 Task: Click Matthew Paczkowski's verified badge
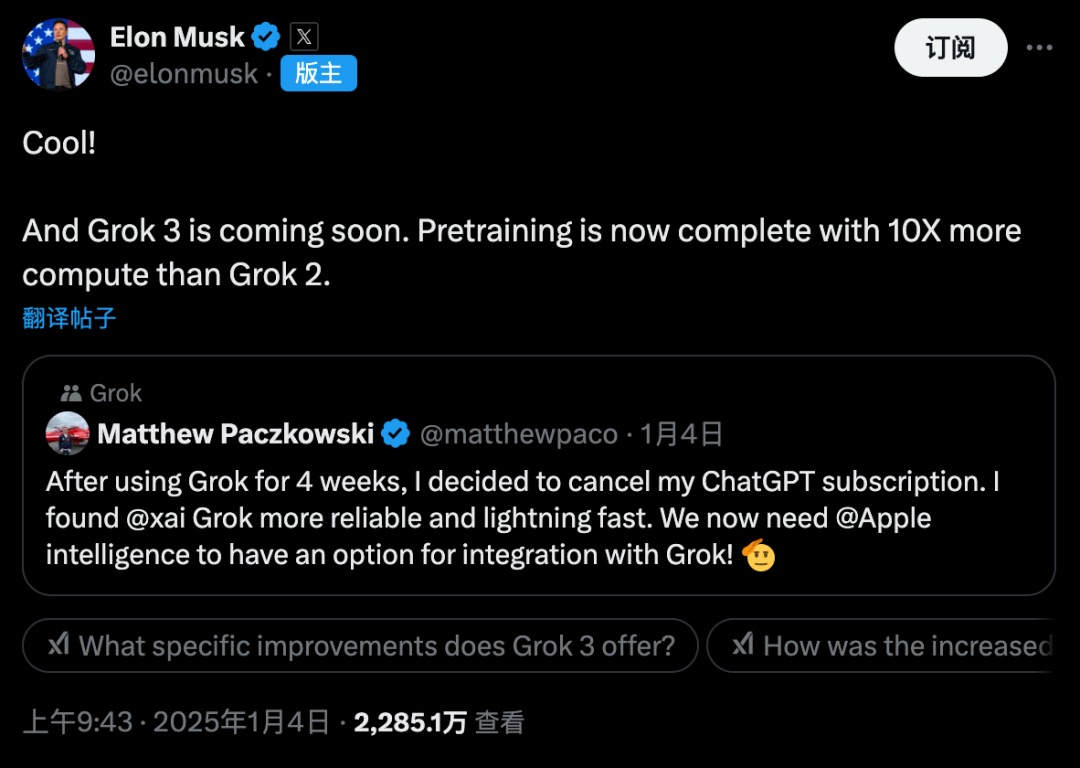point(396,433)
